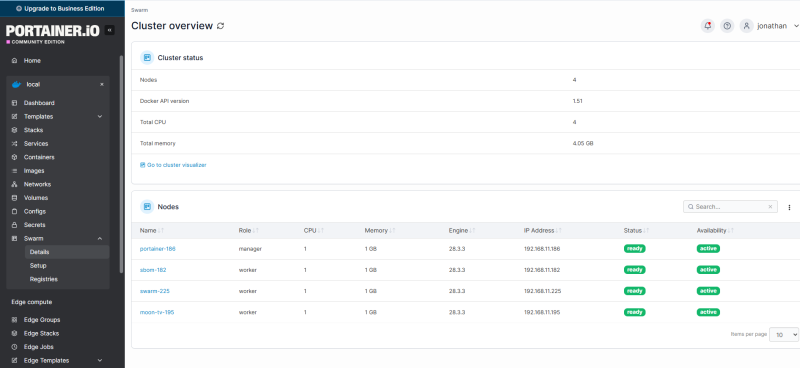The height and width of the screenshot is (368, 800).
Task: Click Docker API version value 1.51
Action: tap(578, 102)
